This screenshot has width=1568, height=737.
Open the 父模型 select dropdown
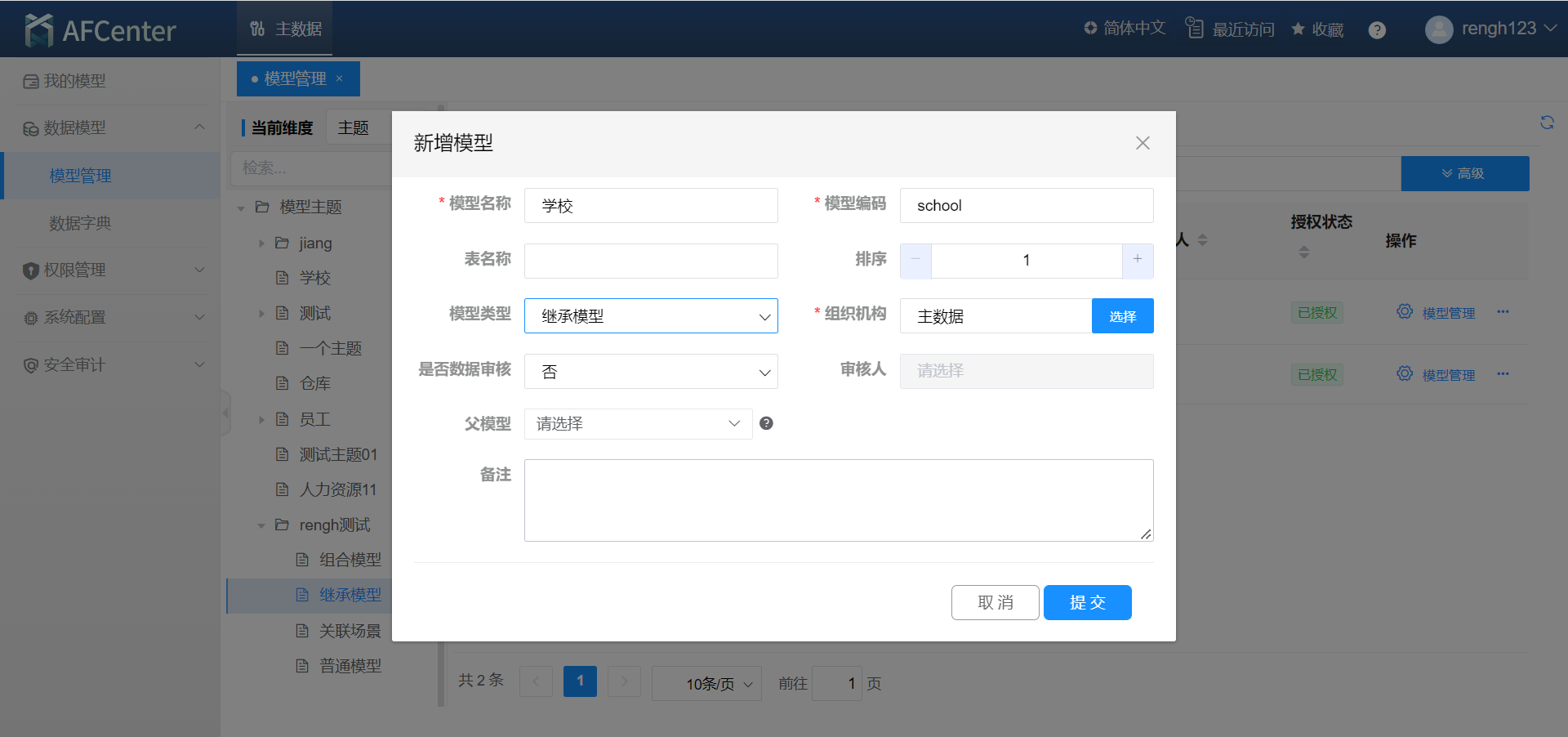[x=638, y=424]
